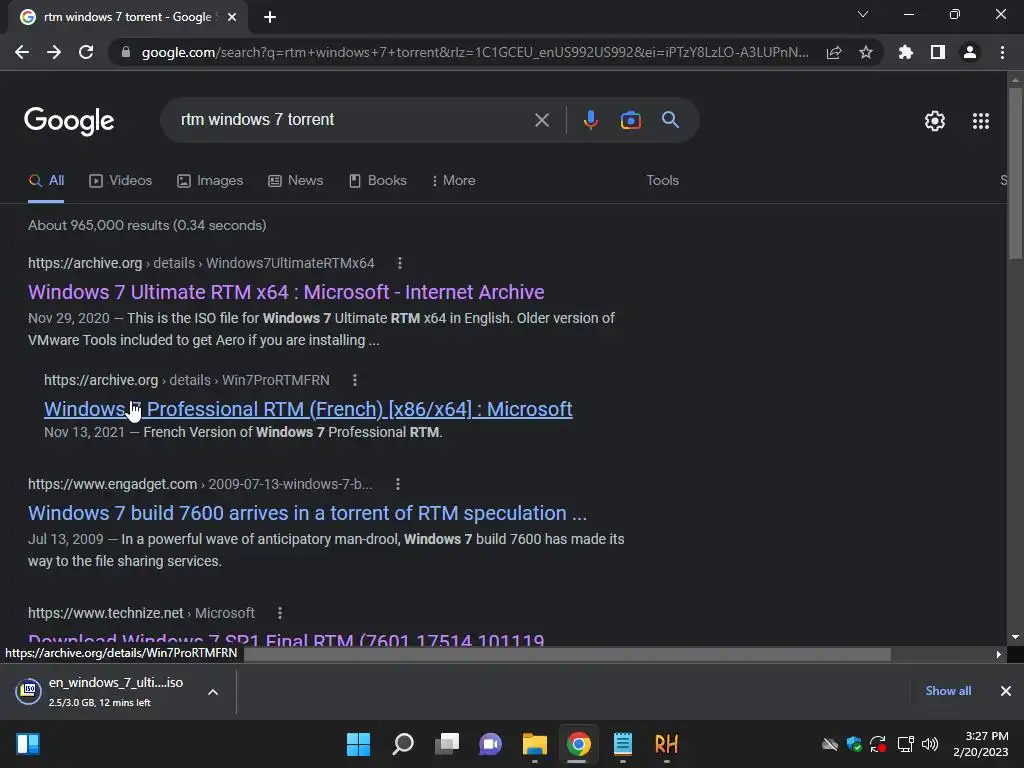Open new tab with plus button

(270, 17)
